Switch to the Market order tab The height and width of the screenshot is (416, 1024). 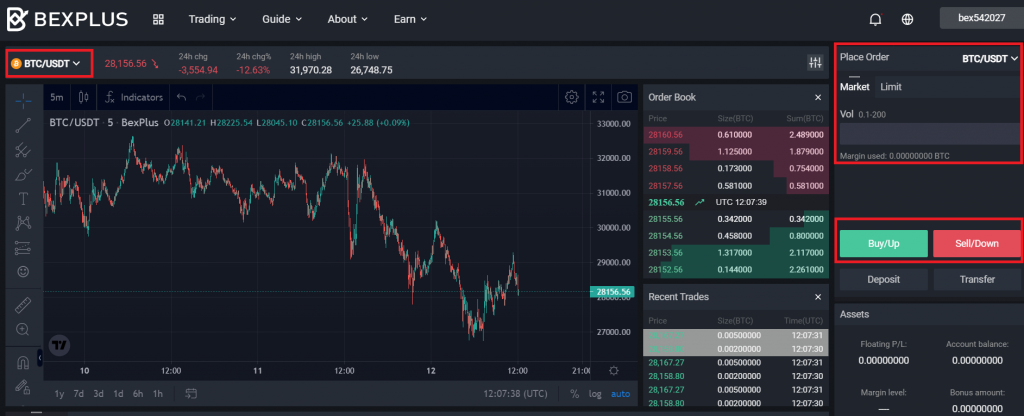click(855, 86)
